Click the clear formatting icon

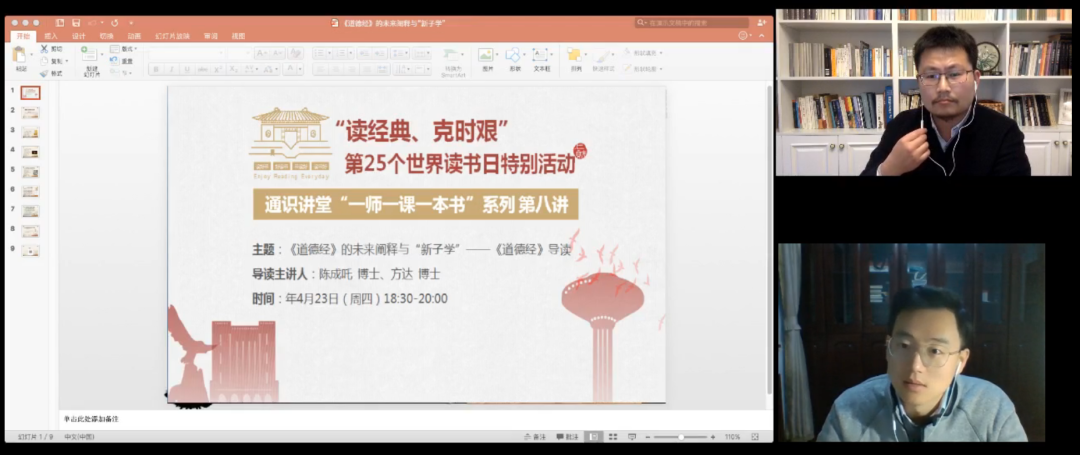point(295,53)
